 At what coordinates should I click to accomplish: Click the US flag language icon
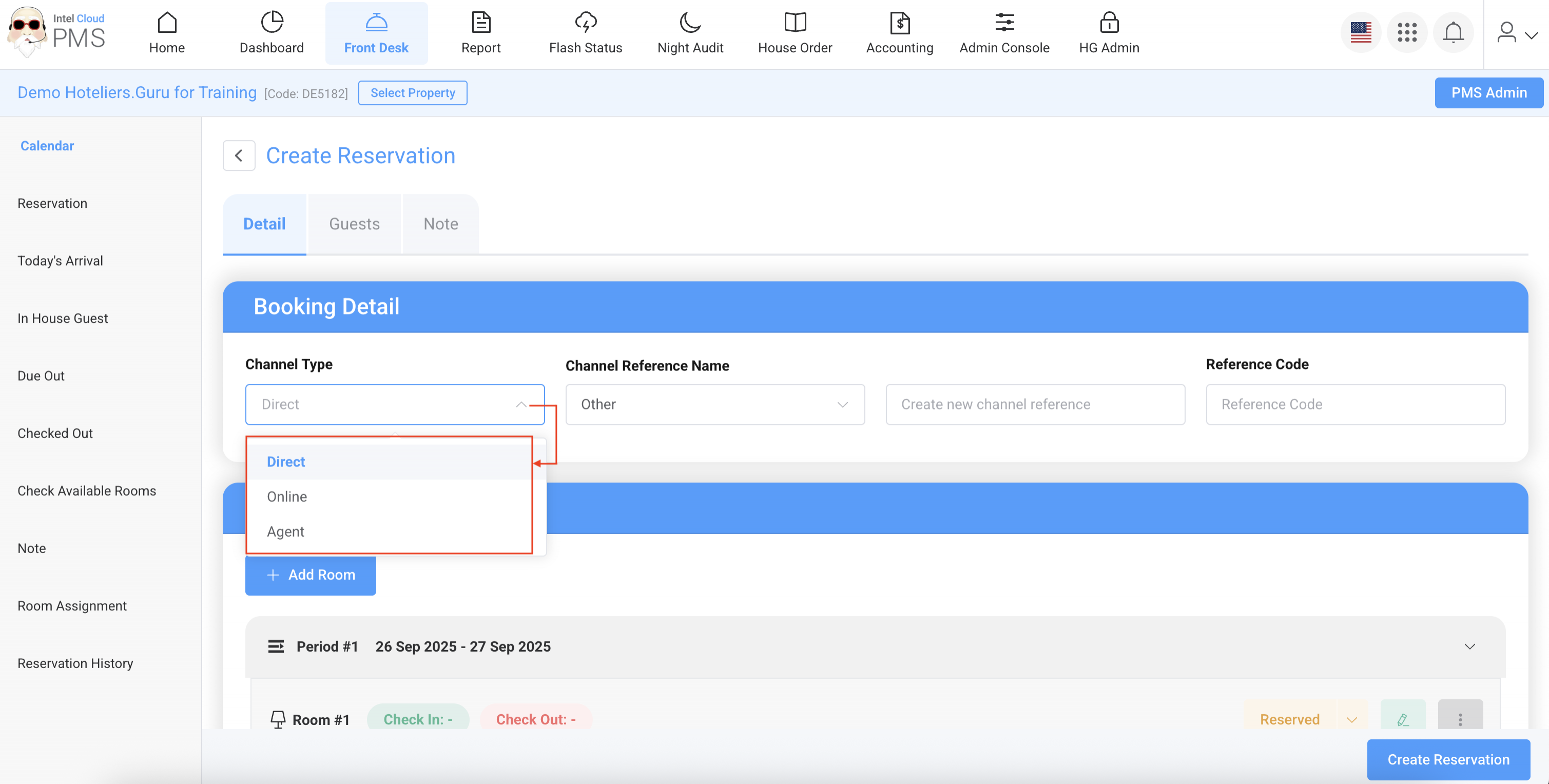click(1360, 32)
